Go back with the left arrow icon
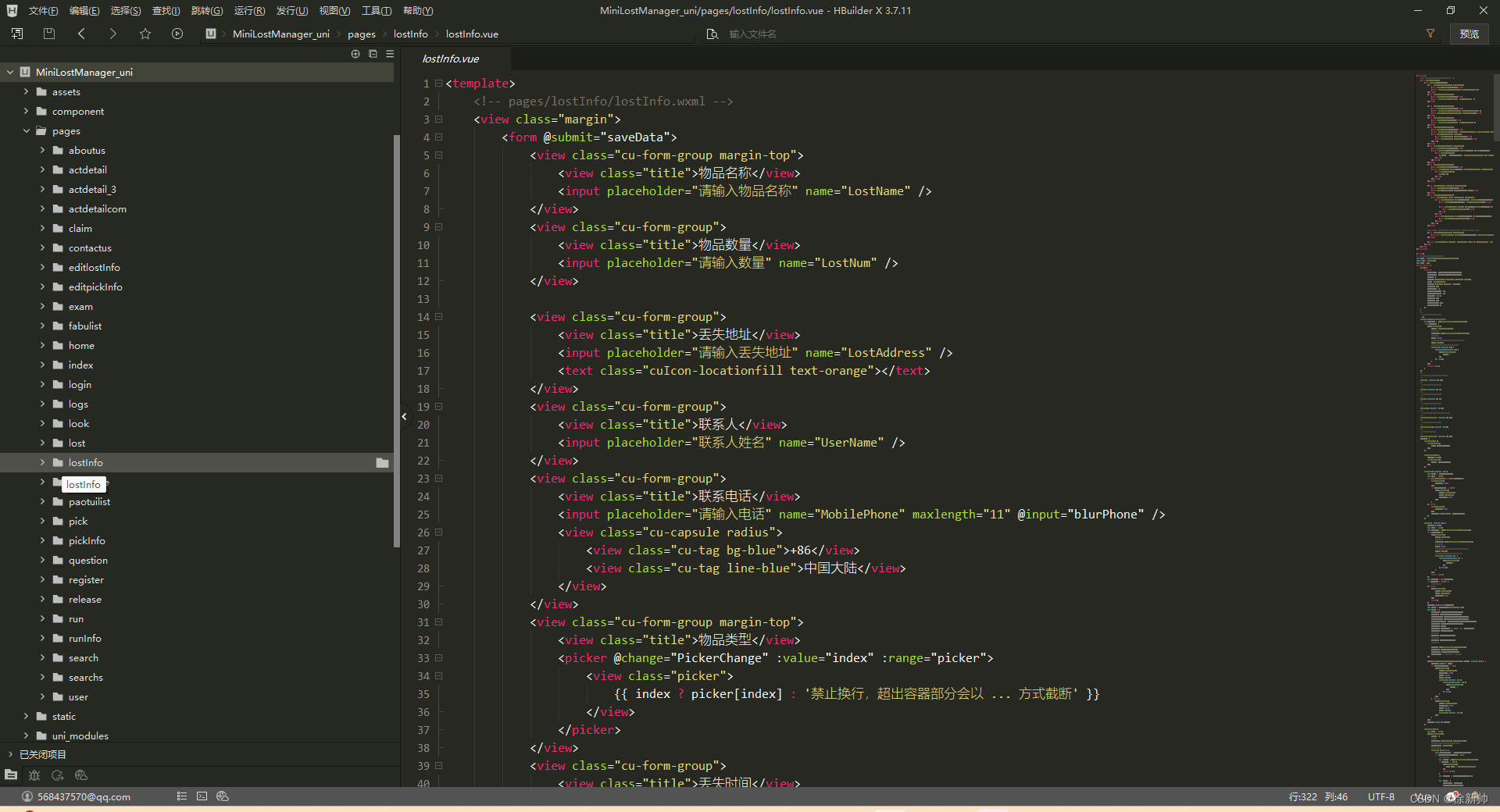Viewport: 1500px width, 812px height. tap(81, 34)
